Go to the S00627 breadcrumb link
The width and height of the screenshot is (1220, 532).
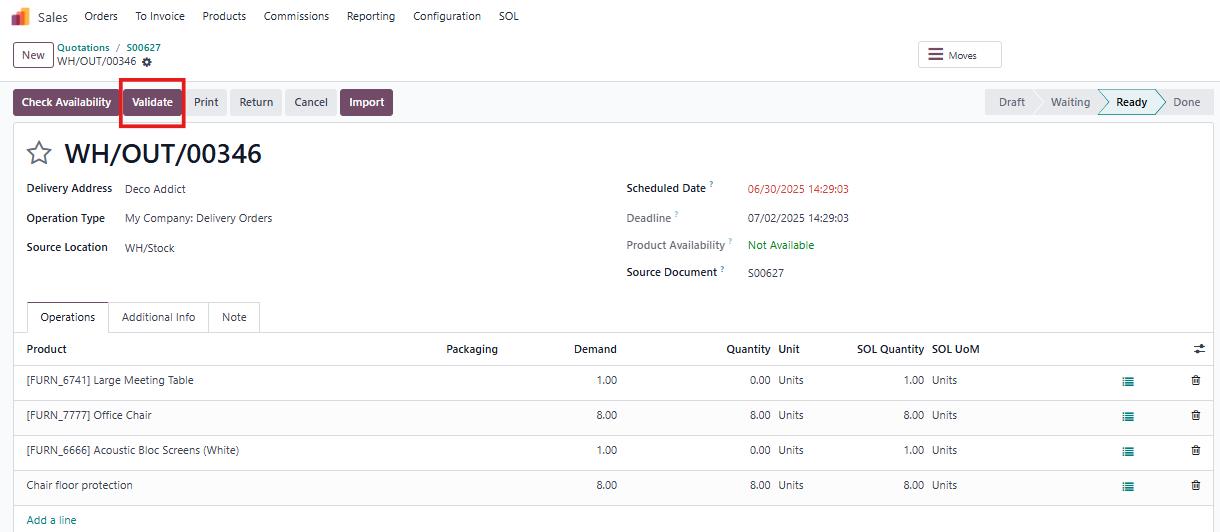coord(143,47)
